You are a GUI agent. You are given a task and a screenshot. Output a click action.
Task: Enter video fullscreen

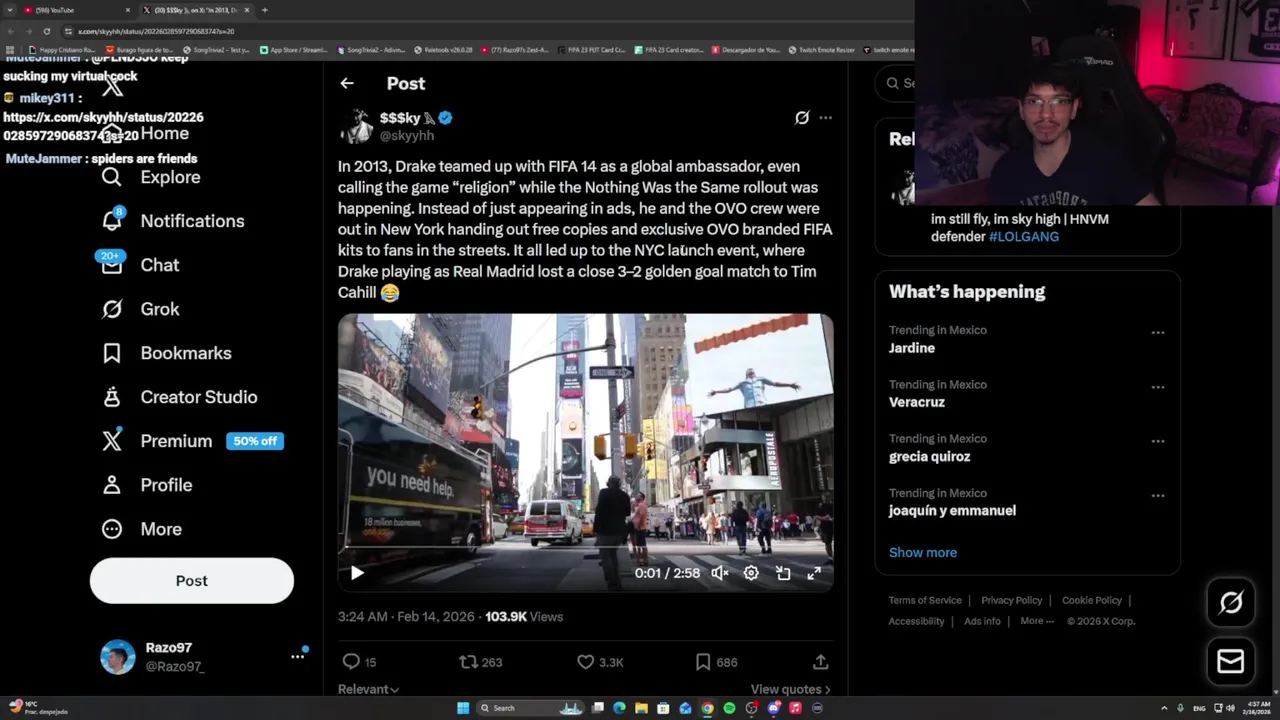814,573
